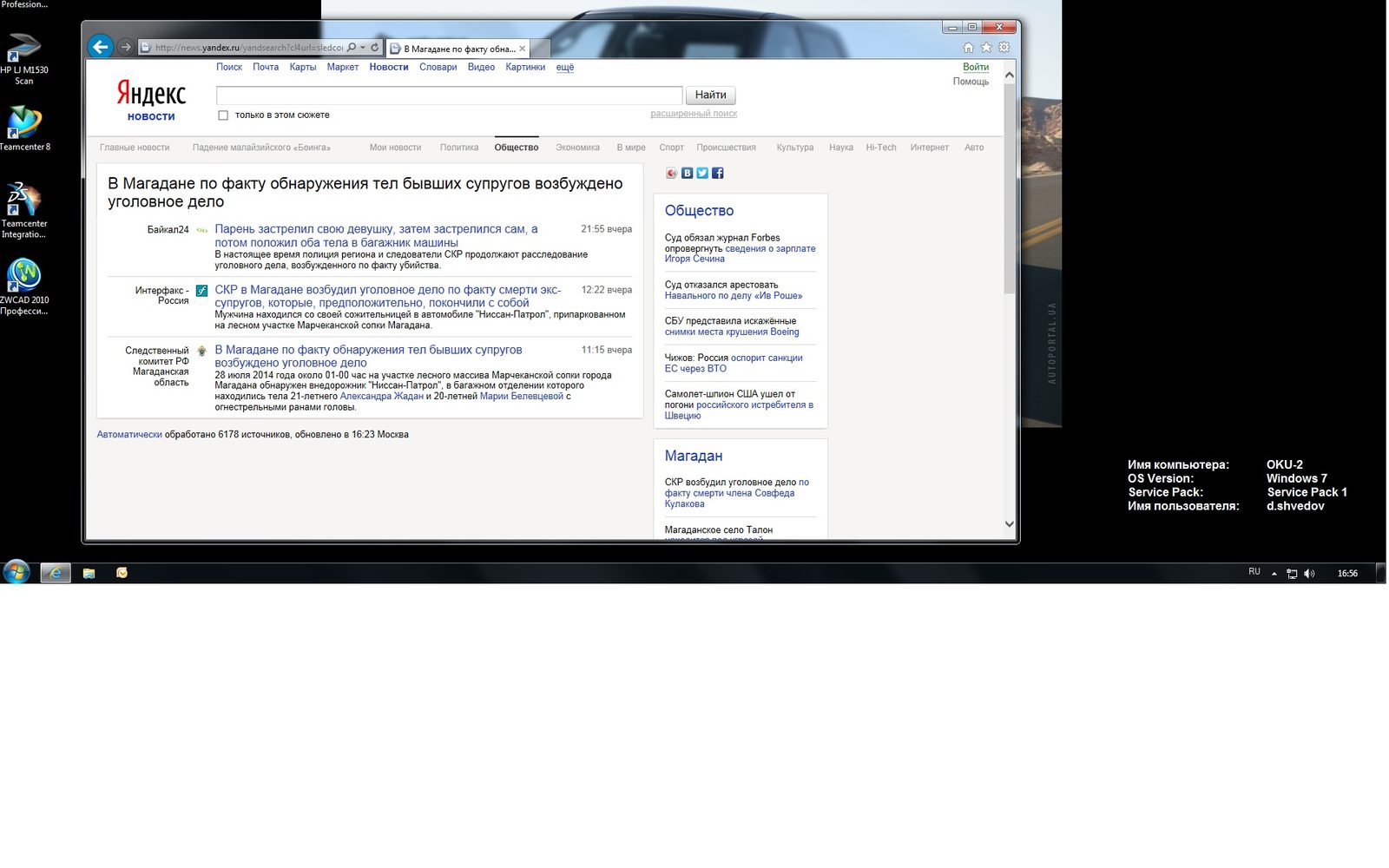Image resolution: width=1389 pixels, height=868 pixels.
Task: Open the Teamcenter 8 desktop shortcut
Action: (24, 128)
